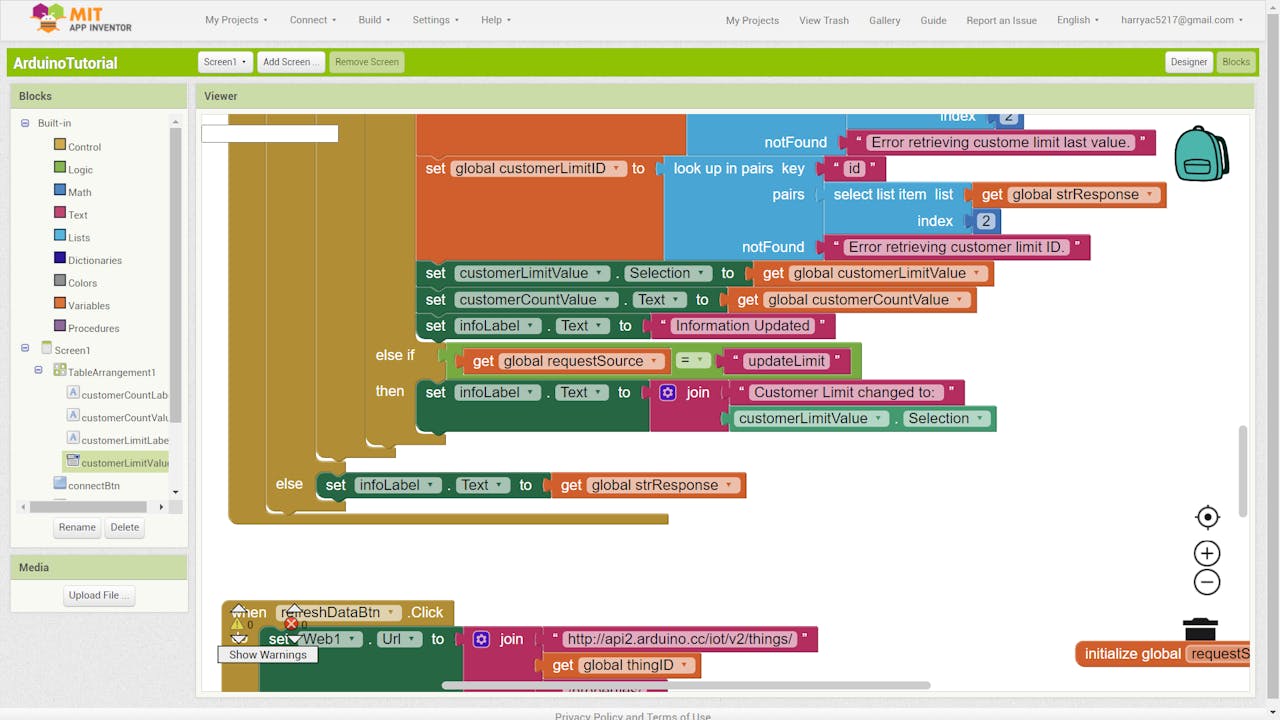The image size is (1280, 720).
Task: Open the Lists blocks drawer
Action: click(78, 238)
